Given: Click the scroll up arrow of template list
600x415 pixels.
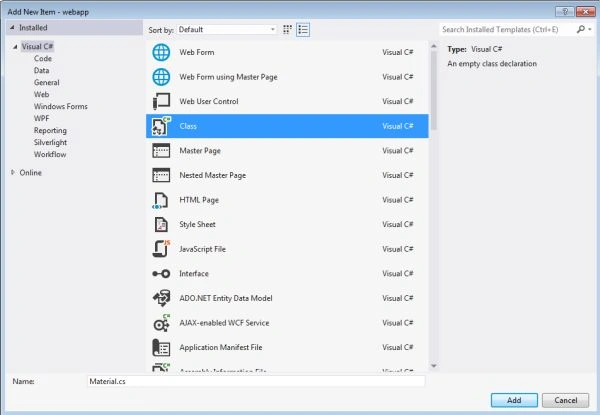Looking at the screenshot, I should [x=434, y=46].
